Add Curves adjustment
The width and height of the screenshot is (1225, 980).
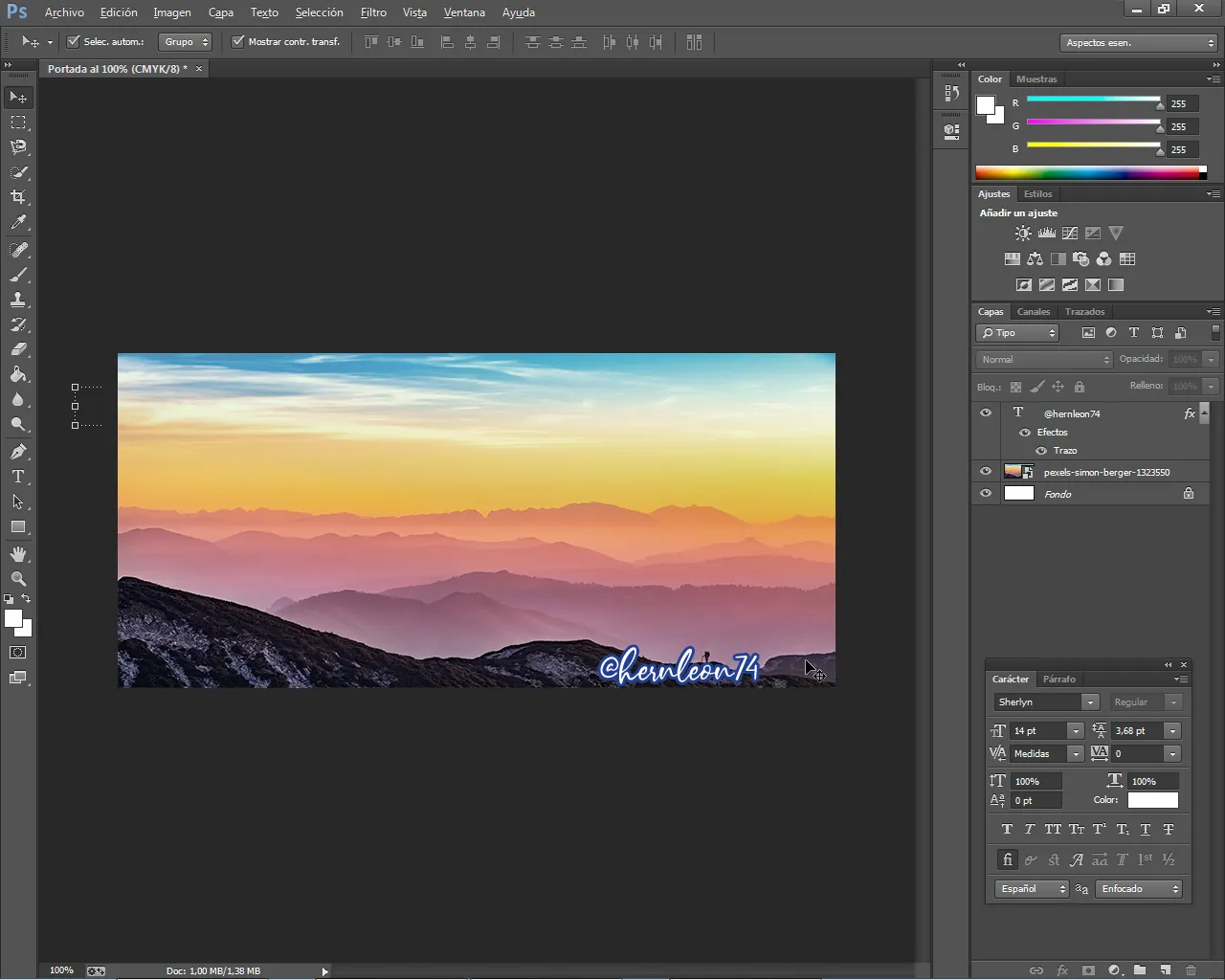tap(1070, 234)
